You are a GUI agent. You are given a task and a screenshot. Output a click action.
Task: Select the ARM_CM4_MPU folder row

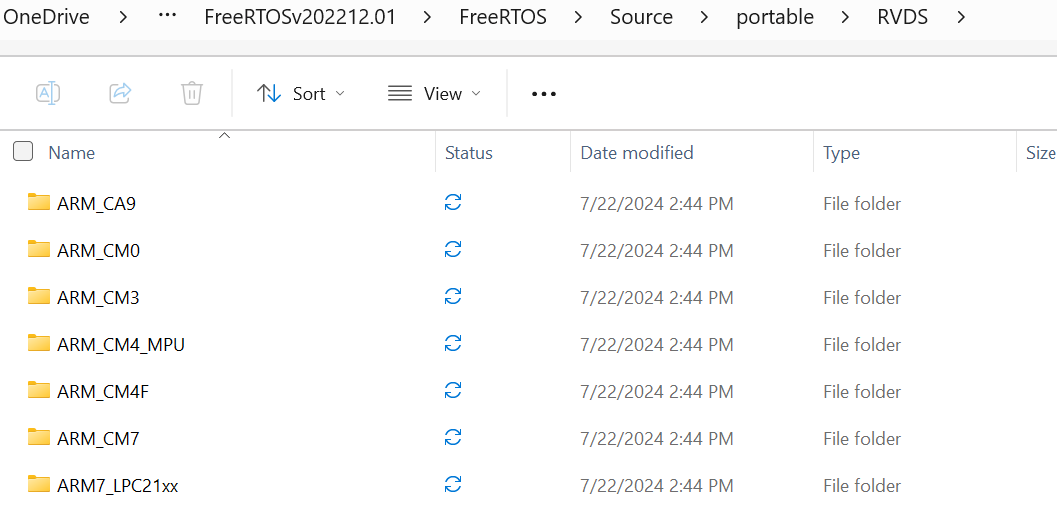121,344
